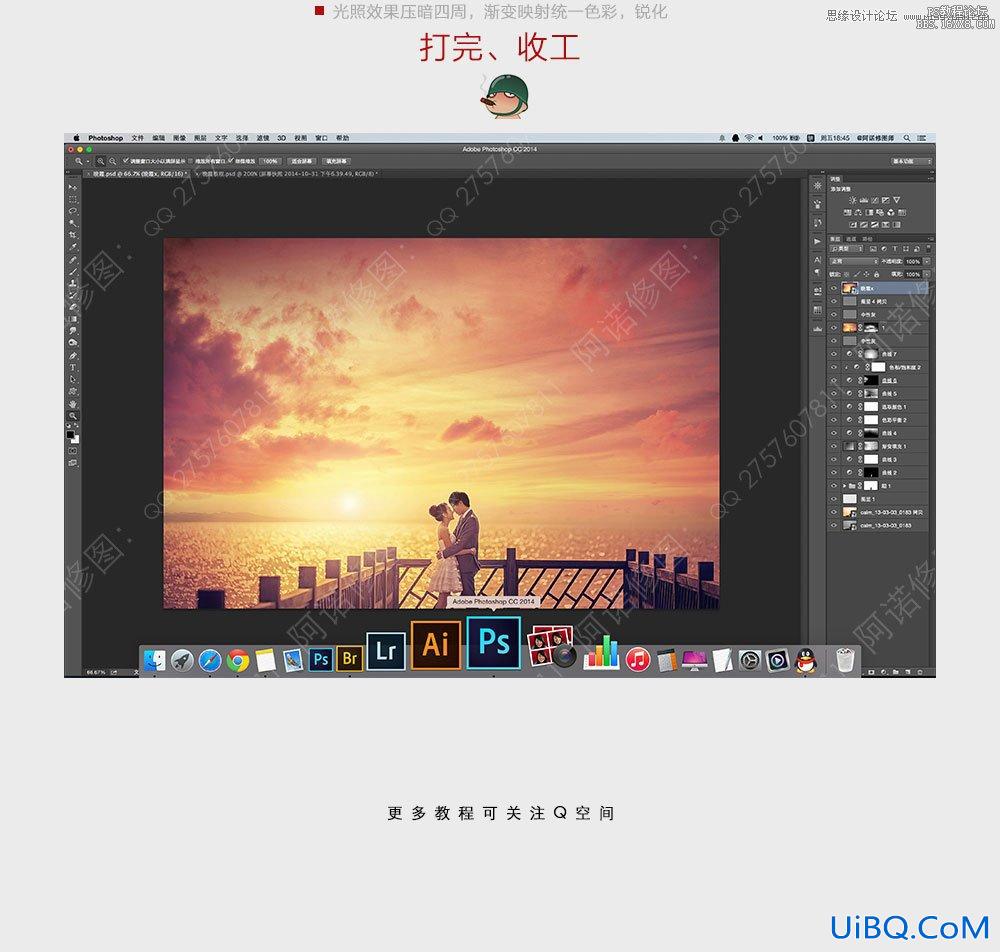The image size is (1000, 952).
Task: Open Illustrator from the Dock
Action: [x=436, y=644]
